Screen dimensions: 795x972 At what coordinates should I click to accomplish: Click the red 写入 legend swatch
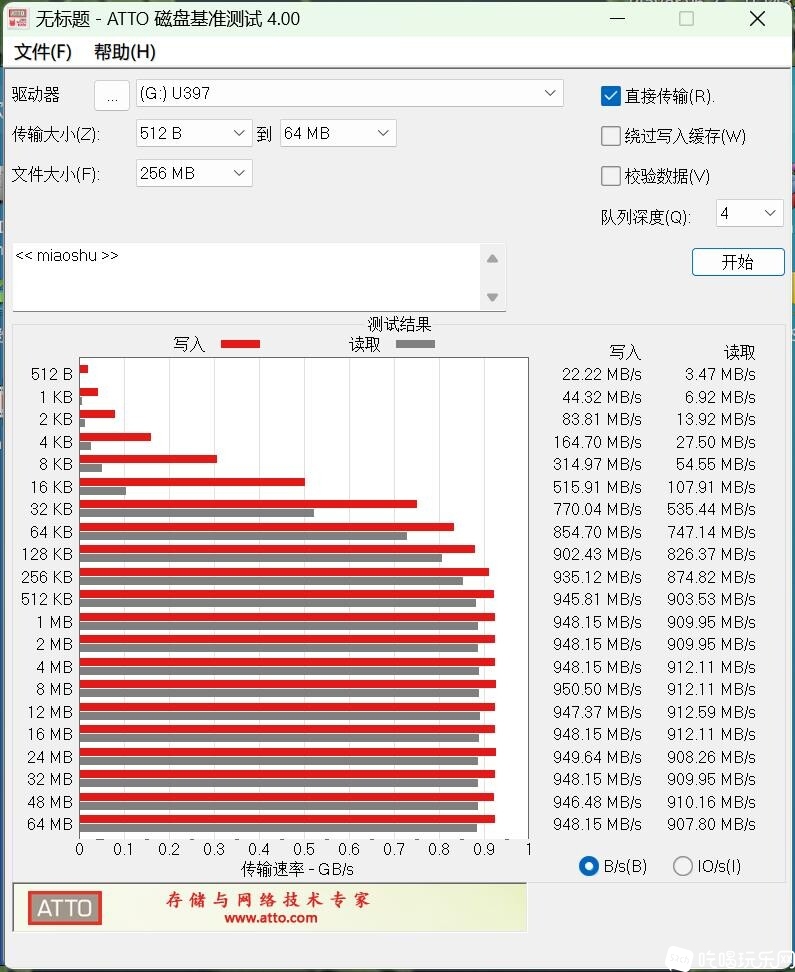point(241,344)
